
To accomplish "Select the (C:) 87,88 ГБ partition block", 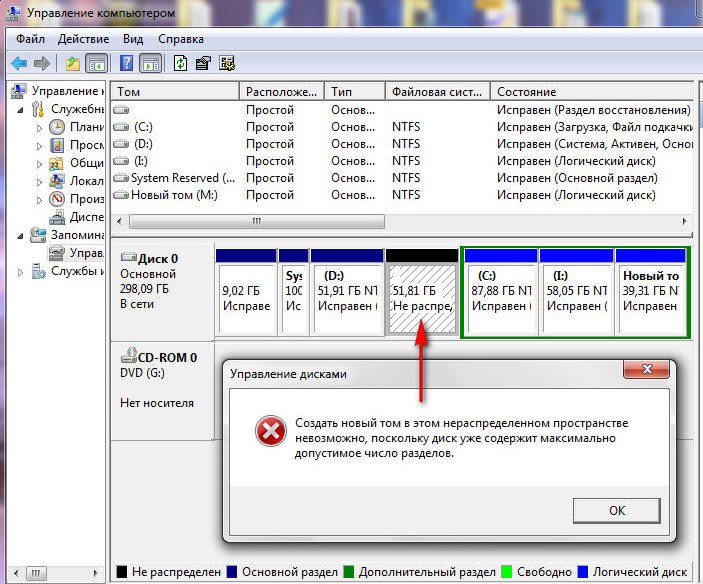I will click(501, 292).
